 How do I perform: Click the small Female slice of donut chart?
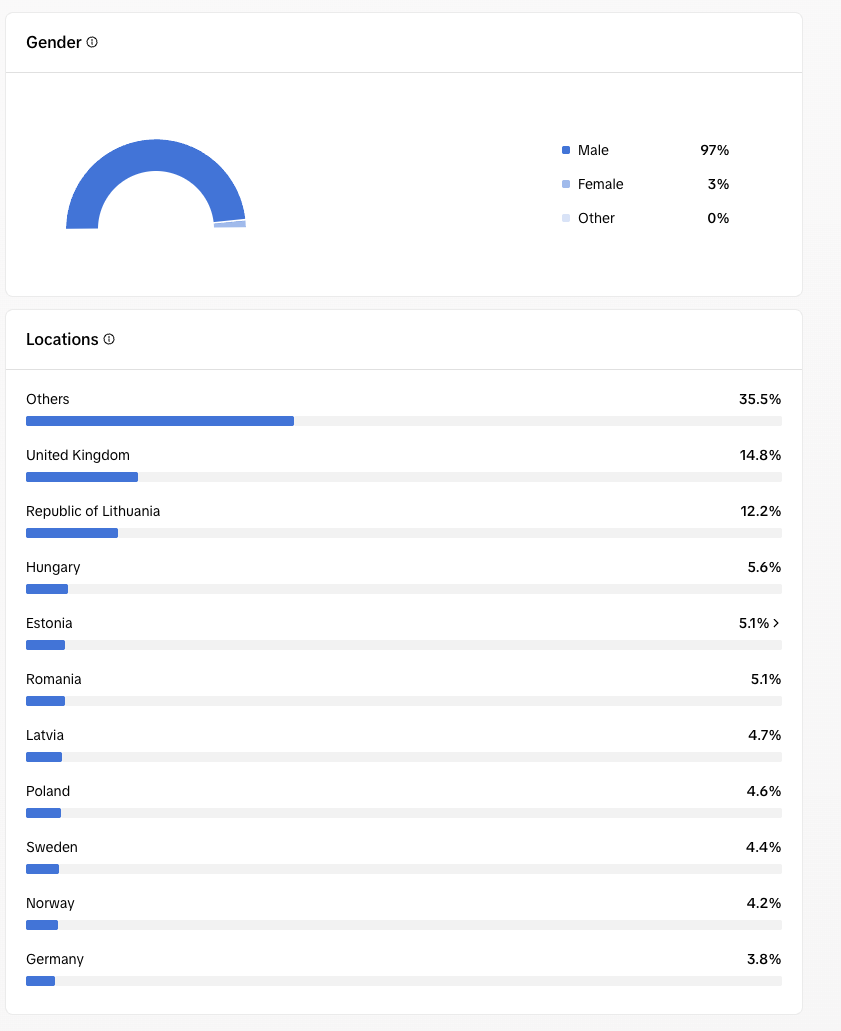click(x=230, y=225)
